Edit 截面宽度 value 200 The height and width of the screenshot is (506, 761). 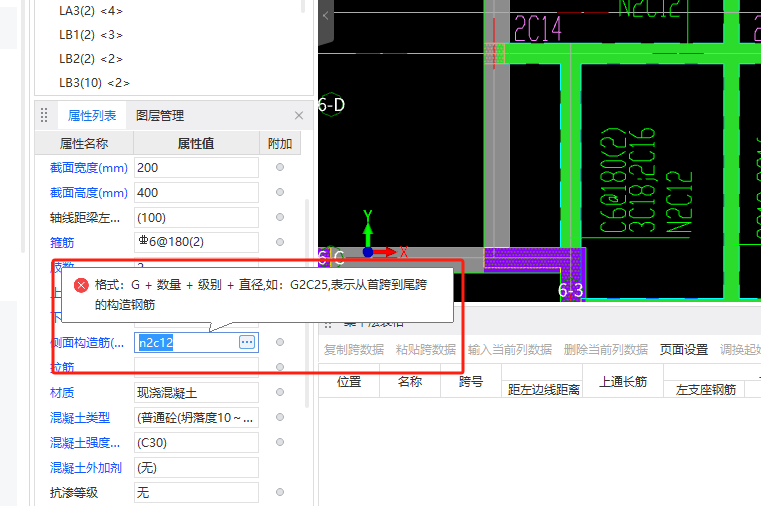(x=196, y=168)
